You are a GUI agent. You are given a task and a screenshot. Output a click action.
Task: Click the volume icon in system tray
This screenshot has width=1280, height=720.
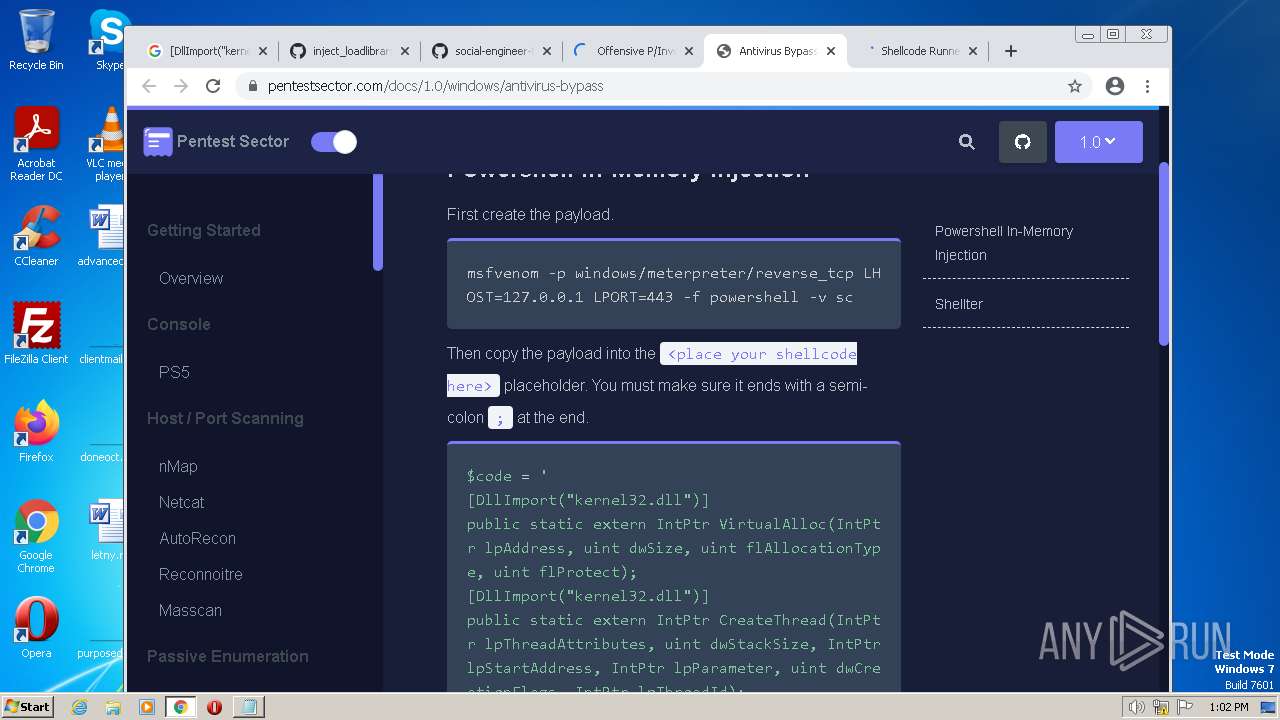(1136, 707)
